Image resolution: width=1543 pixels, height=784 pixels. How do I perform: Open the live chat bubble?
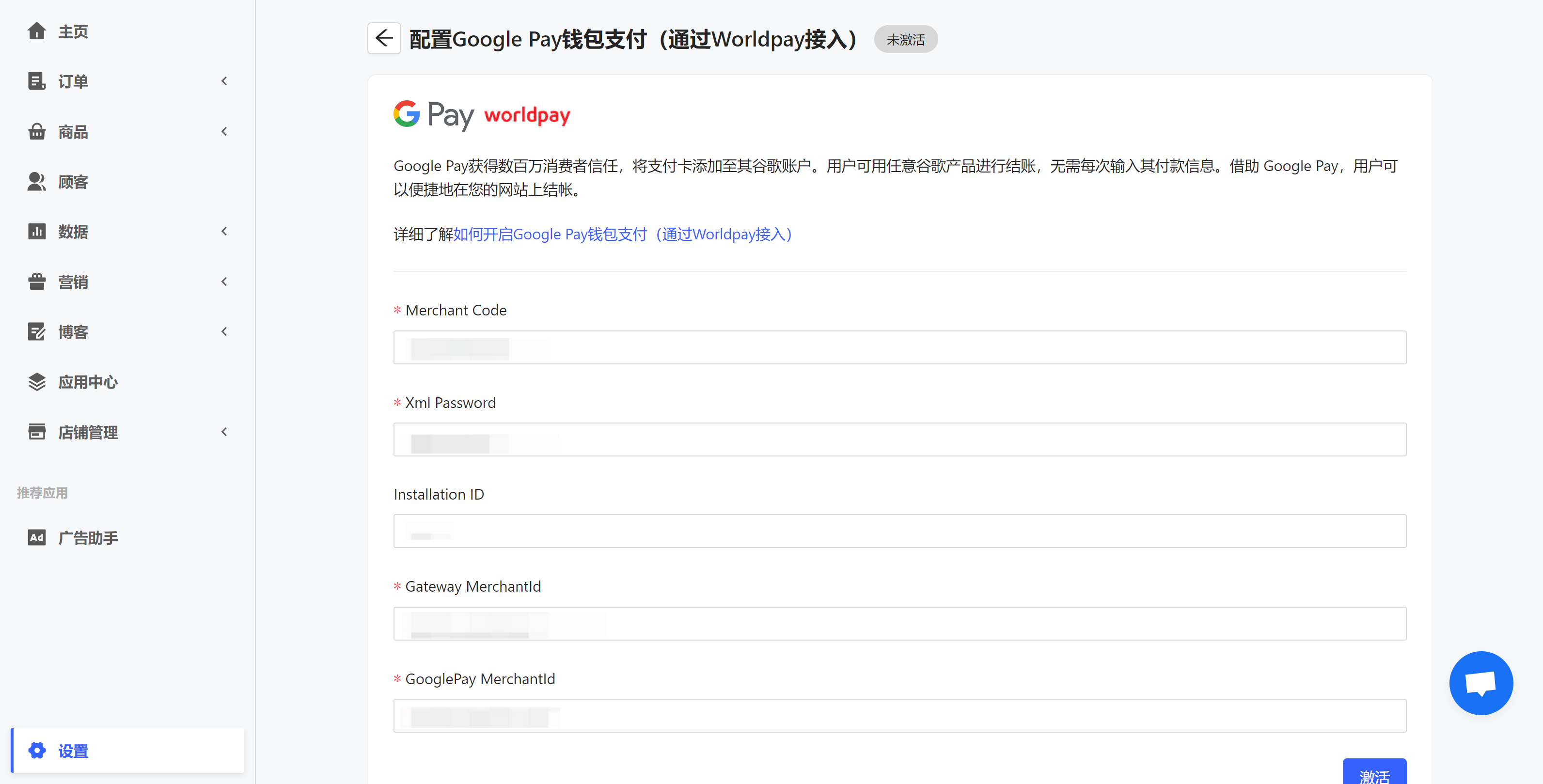click(x=1480, y=683)
